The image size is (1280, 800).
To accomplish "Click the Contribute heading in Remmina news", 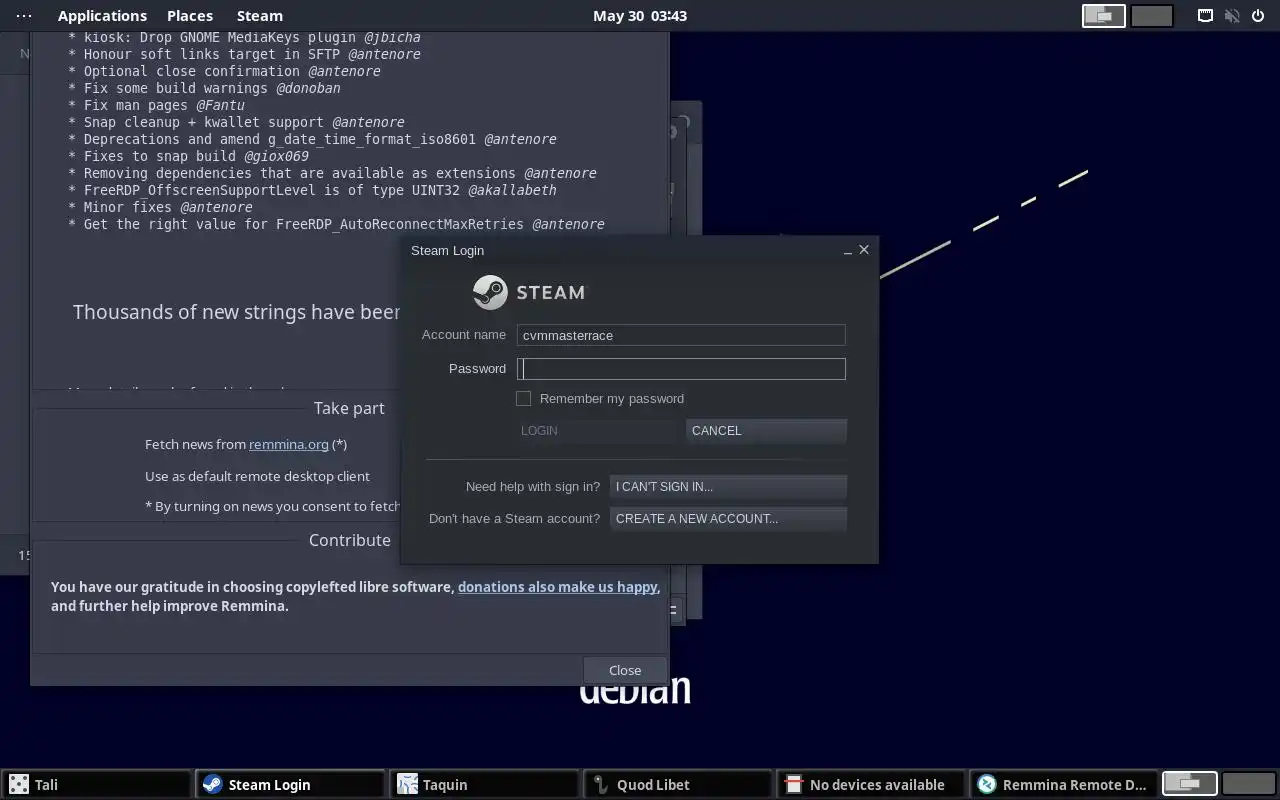I will pyautogui.click(x=350, y=540).
